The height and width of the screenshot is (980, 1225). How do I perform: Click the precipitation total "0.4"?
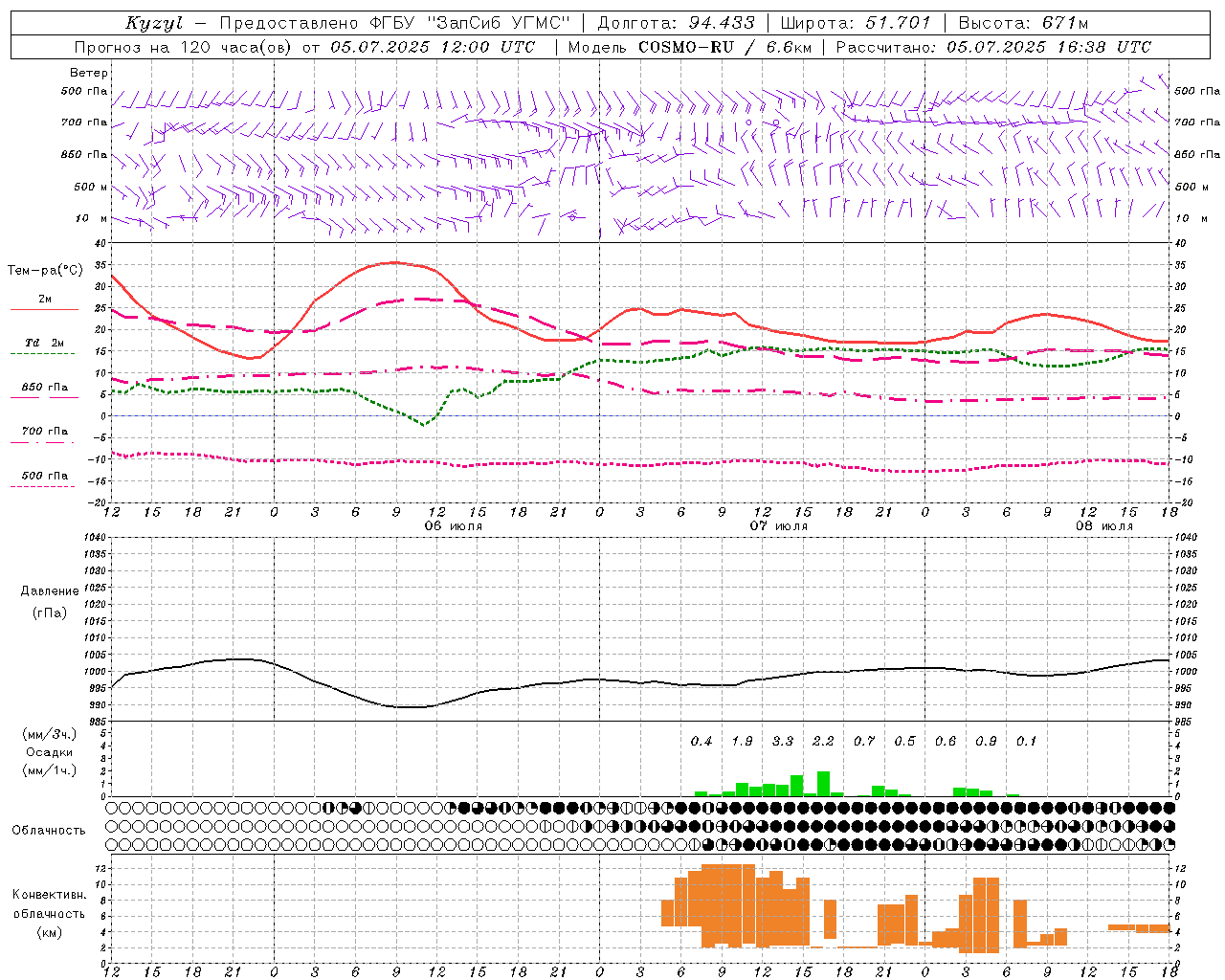[x=702, y=741]
